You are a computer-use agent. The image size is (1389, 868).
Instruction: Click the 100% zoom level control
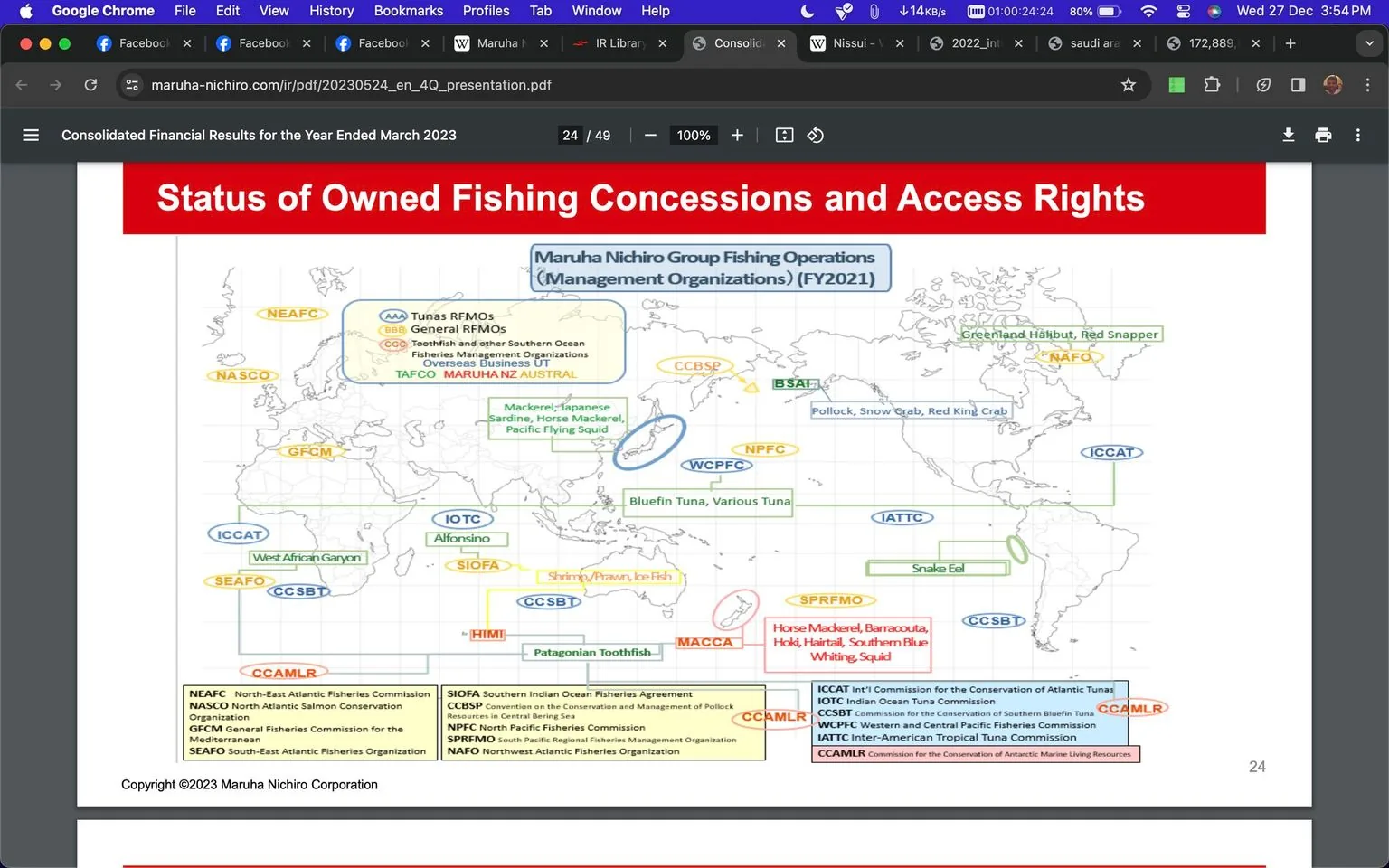click(693, 135)
